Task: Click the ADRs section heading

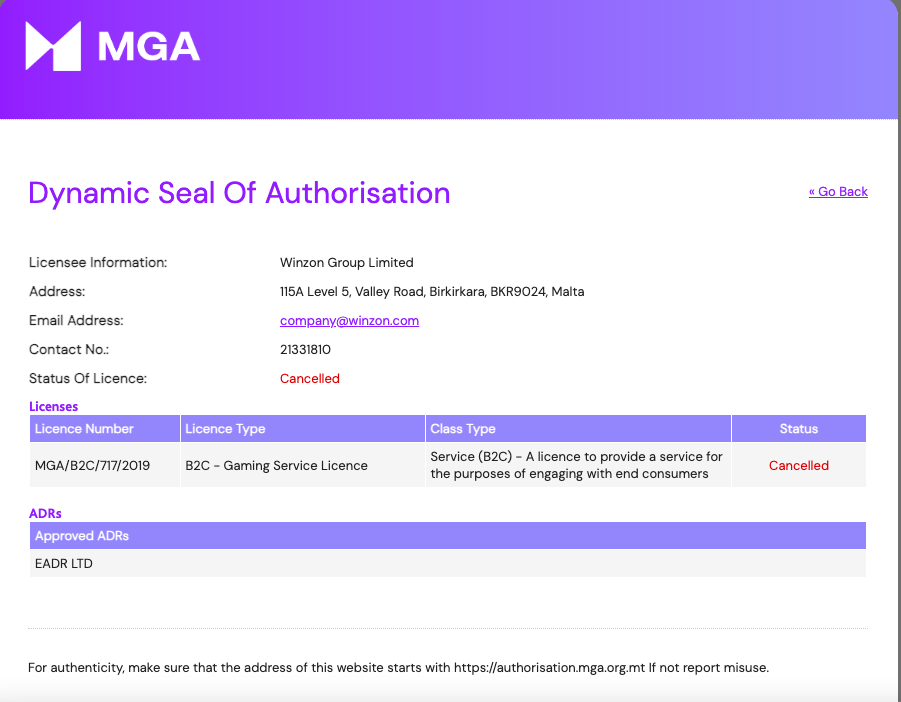Action: tap(46, 513)
